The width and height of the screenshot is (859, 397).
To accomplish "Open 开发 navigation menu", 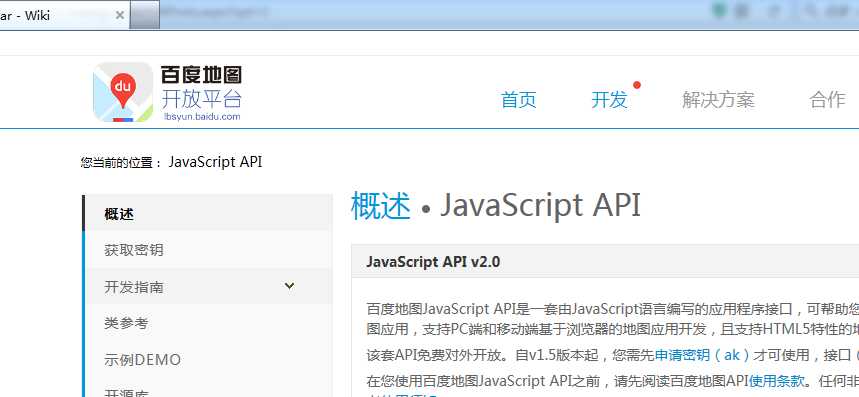I will tap(609, 100).
